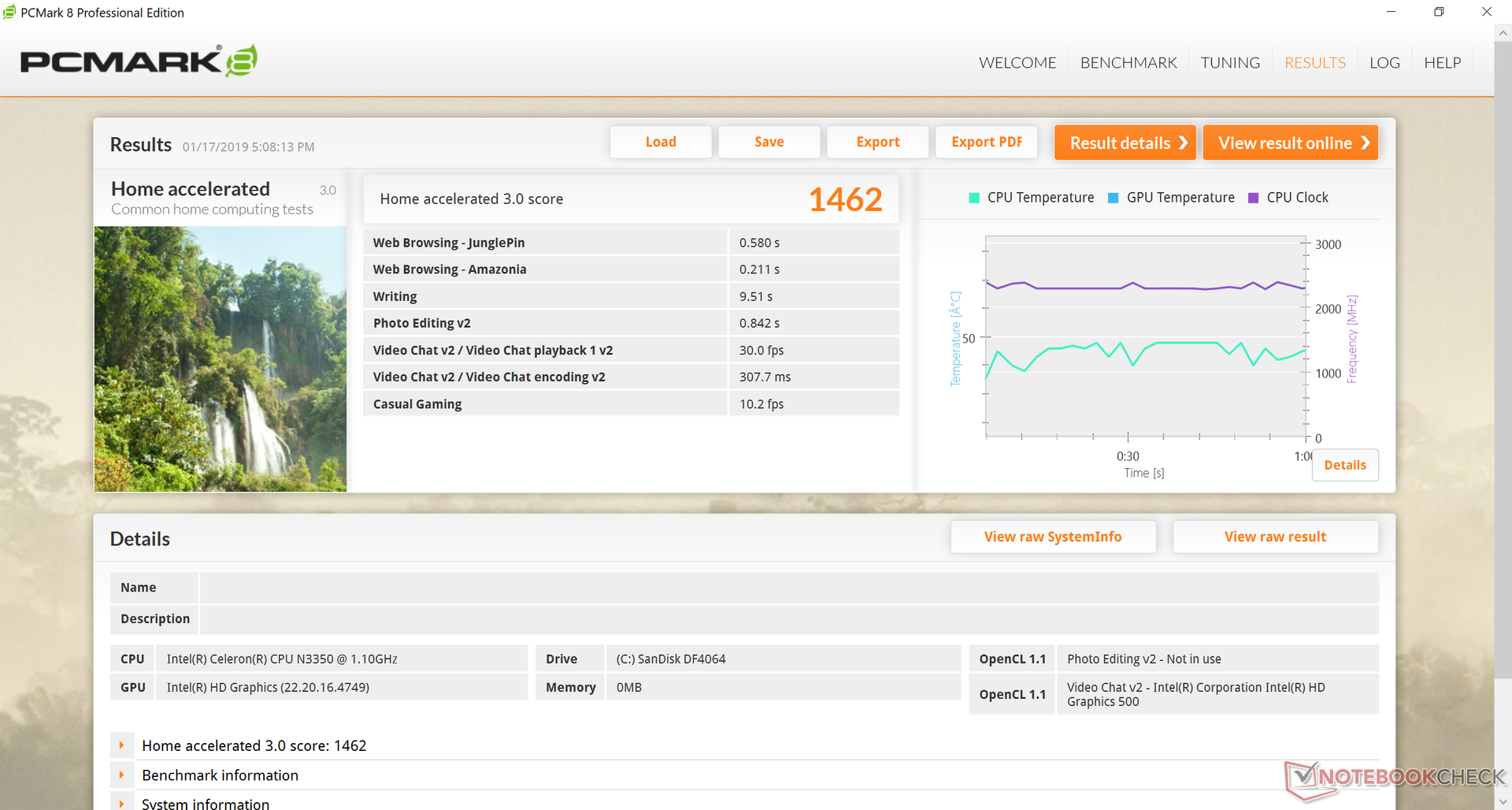Click the 10.2 fps result value
The width and height of the screenshot is (1512, 810).
click(x=762, y=403)
